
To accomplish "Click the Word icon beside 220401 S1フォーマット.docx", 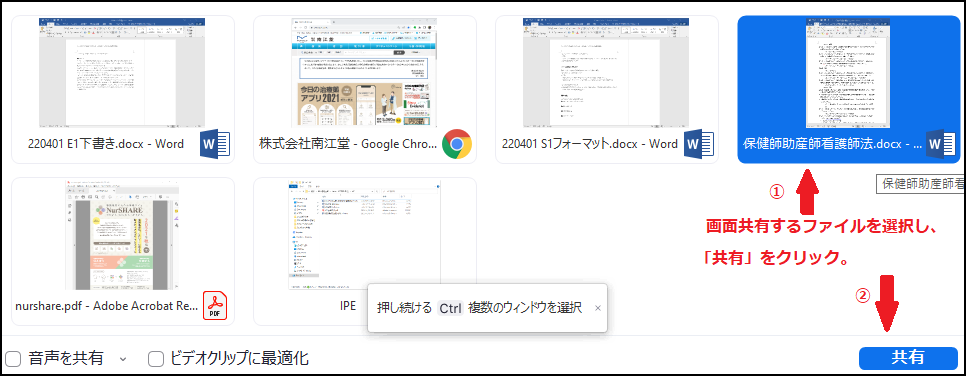I will [x=699, y=144].
